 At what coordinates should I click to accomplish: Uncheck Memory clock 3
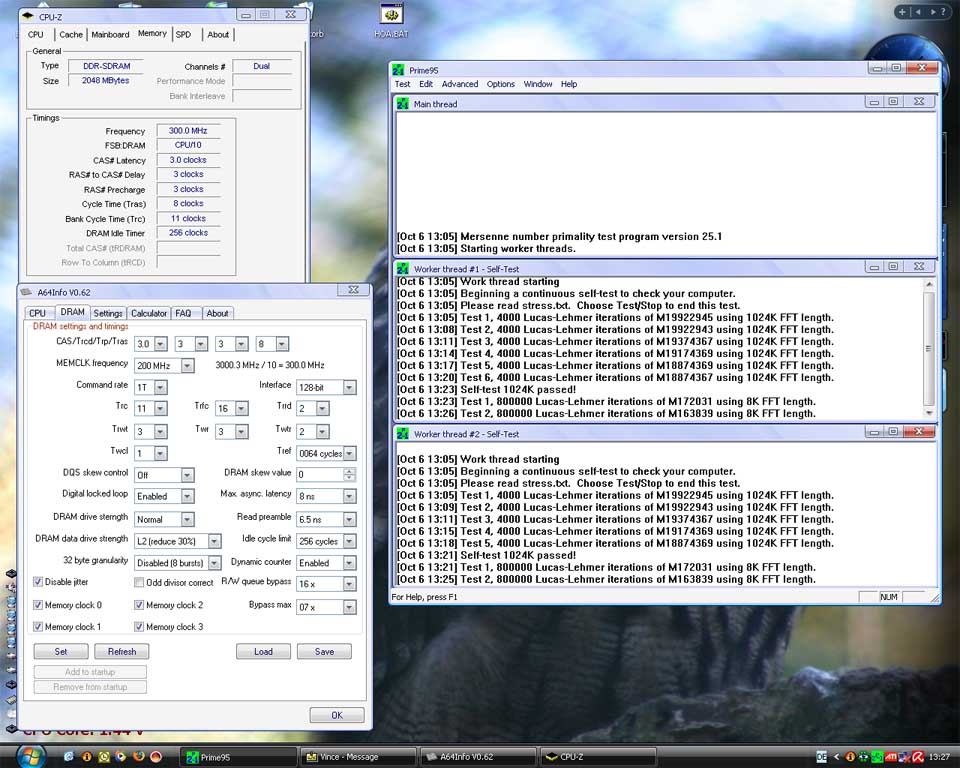coord(139,627)
